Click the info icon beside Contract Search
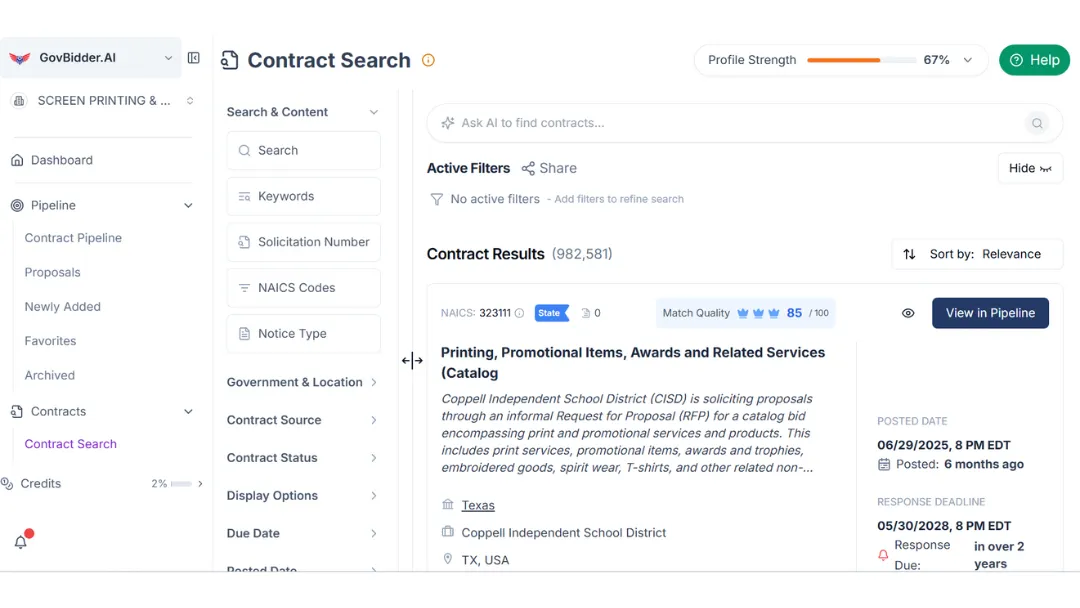This screenshot has height=608, width=1080. 428,60
